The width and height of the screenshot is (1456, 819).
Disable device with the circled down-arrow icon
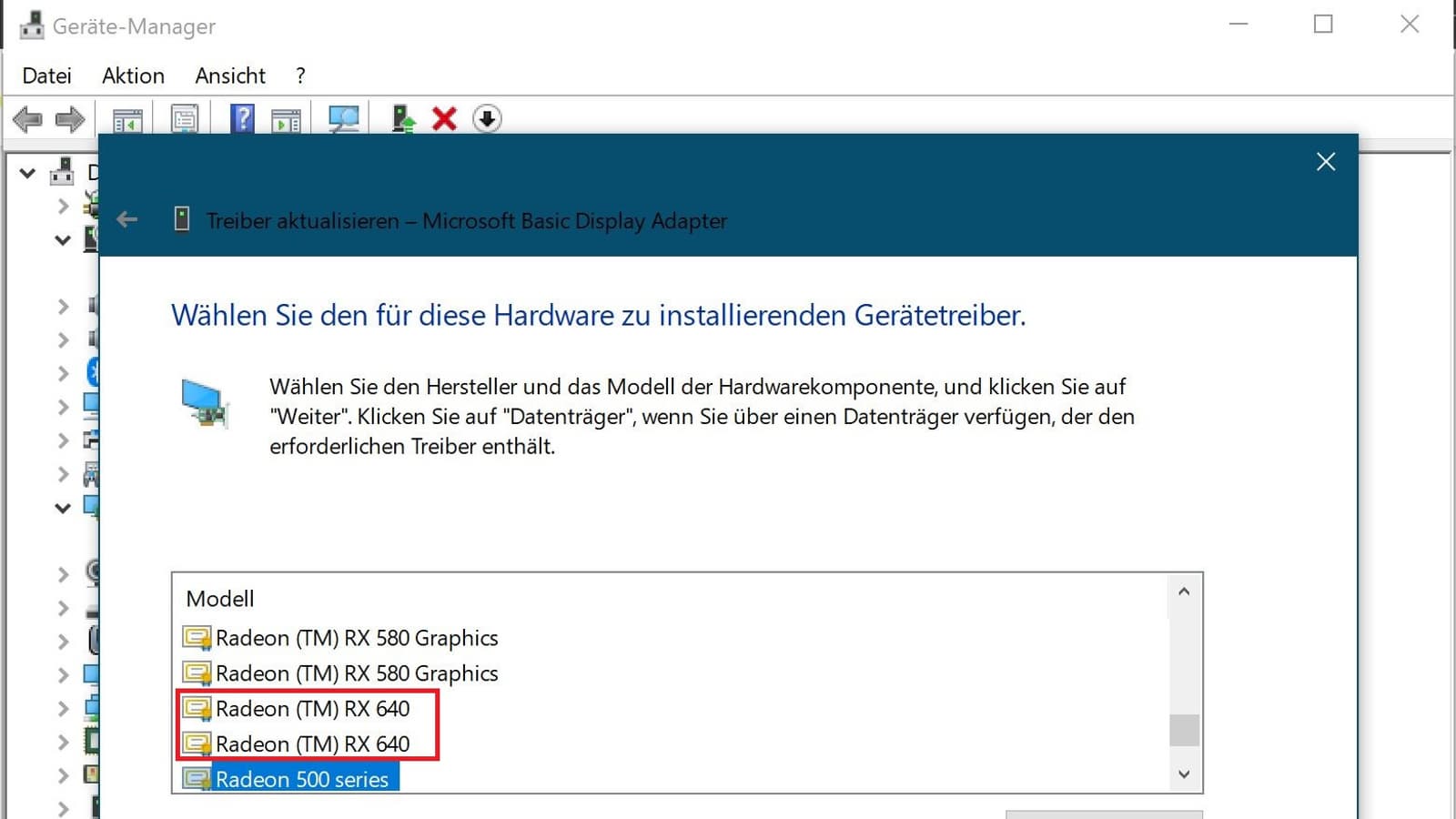[487, 119]
